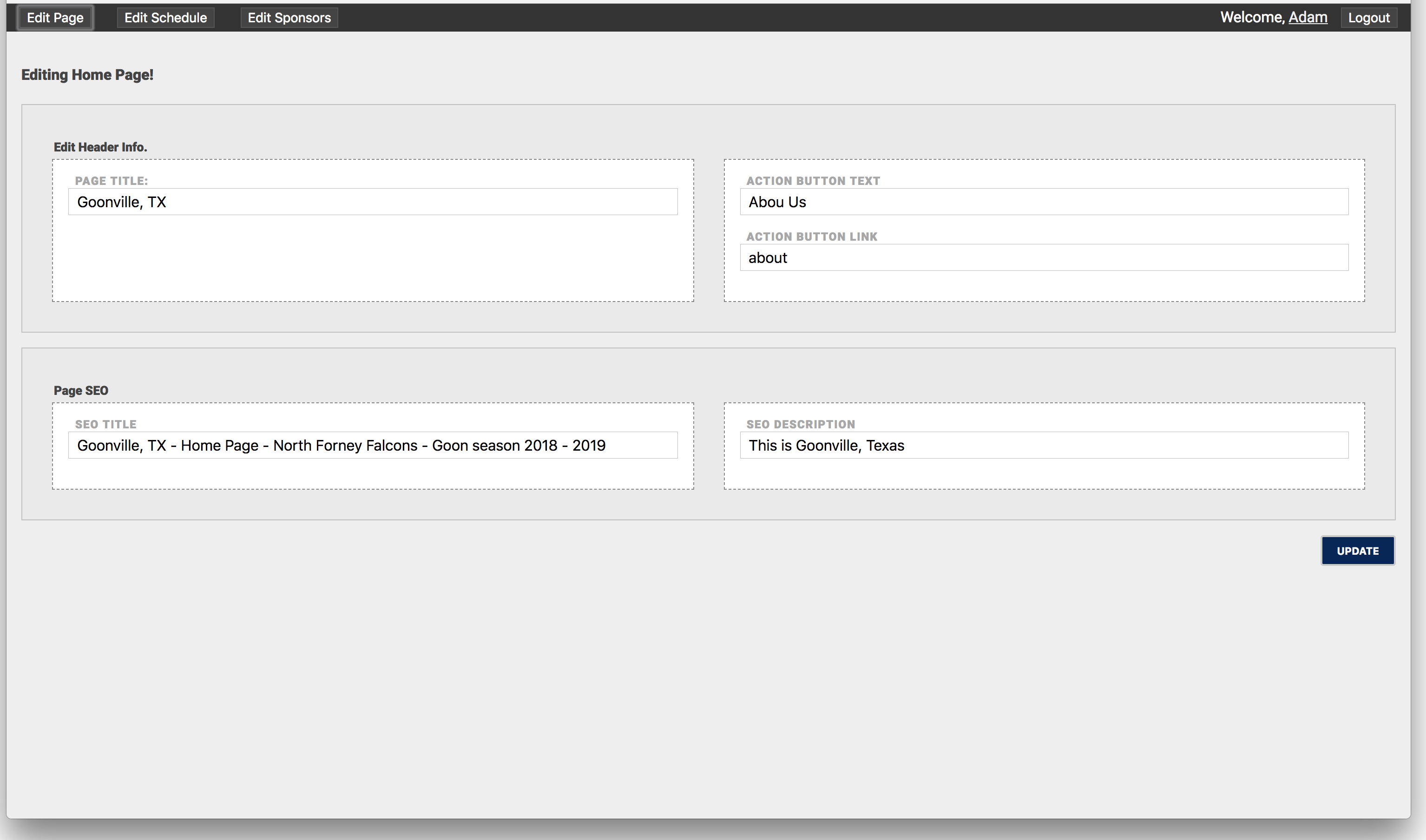Click the 'PAGE TITLE:' label
1426x840 pixels.
click(x=112, y=181)
